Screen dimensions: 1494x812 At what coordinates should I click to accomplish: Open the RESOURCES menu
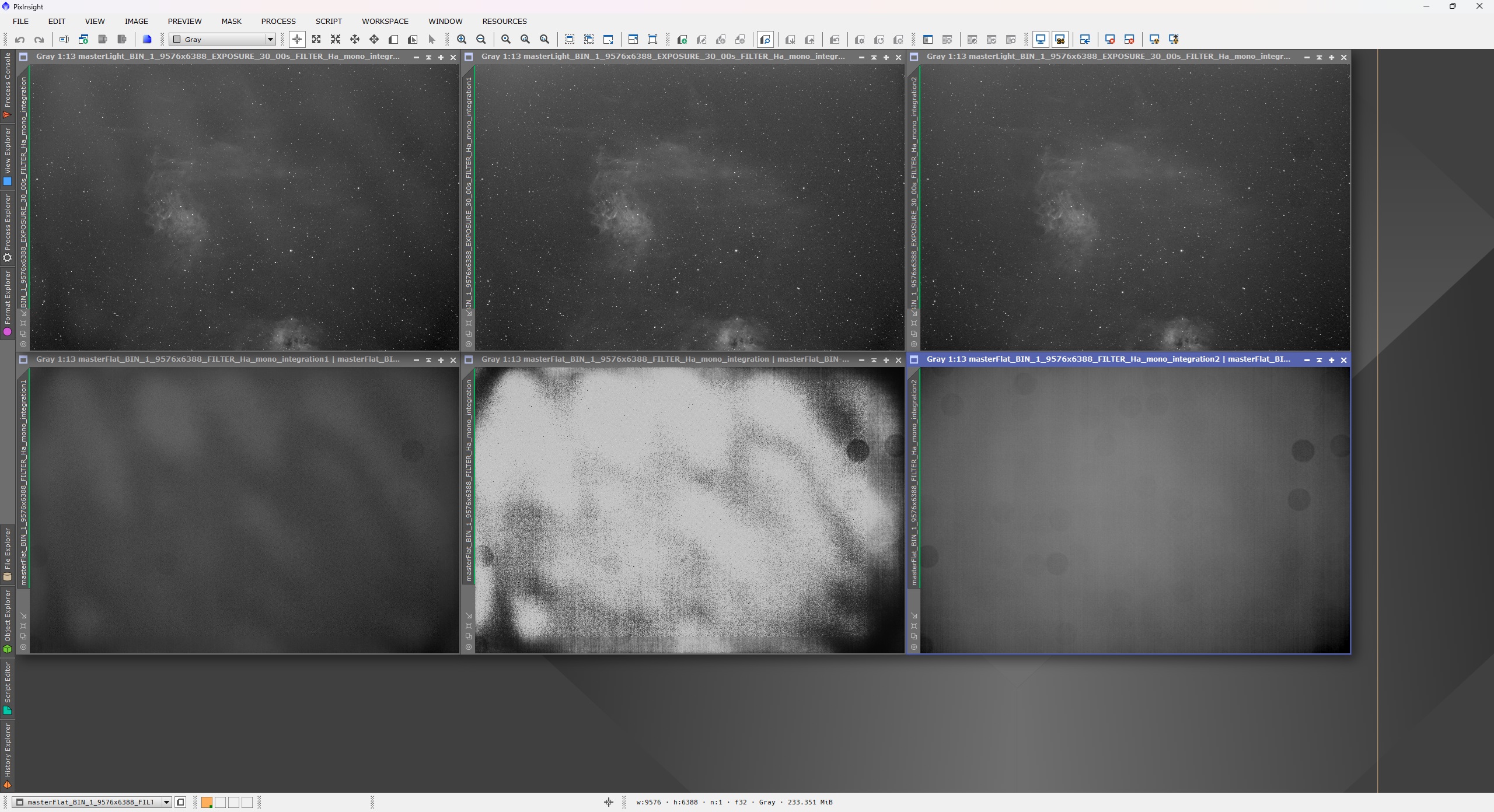pyautogui.click(x=504, y=21)
